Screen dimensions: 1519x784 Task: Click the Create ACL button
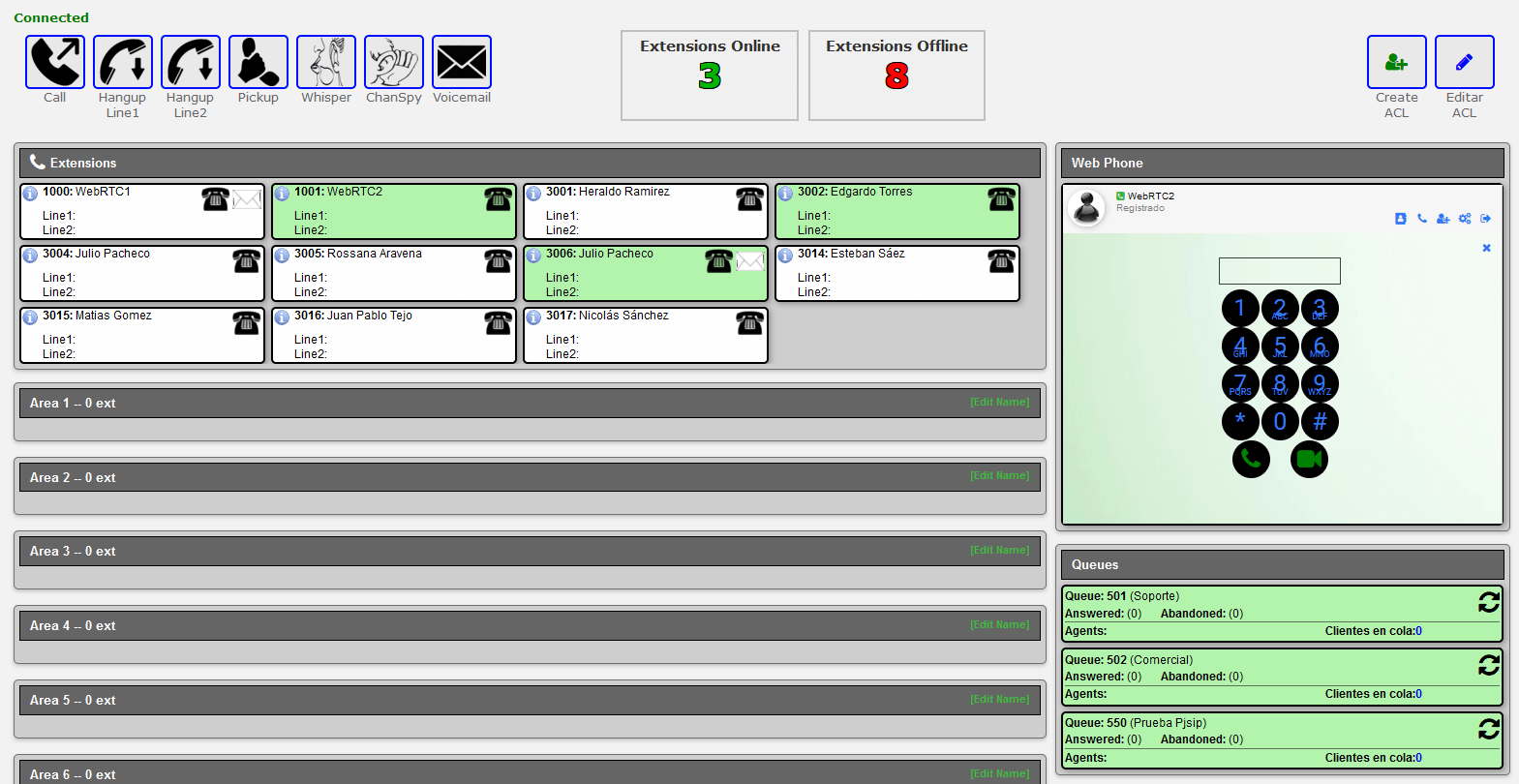tap(1396, 63)
